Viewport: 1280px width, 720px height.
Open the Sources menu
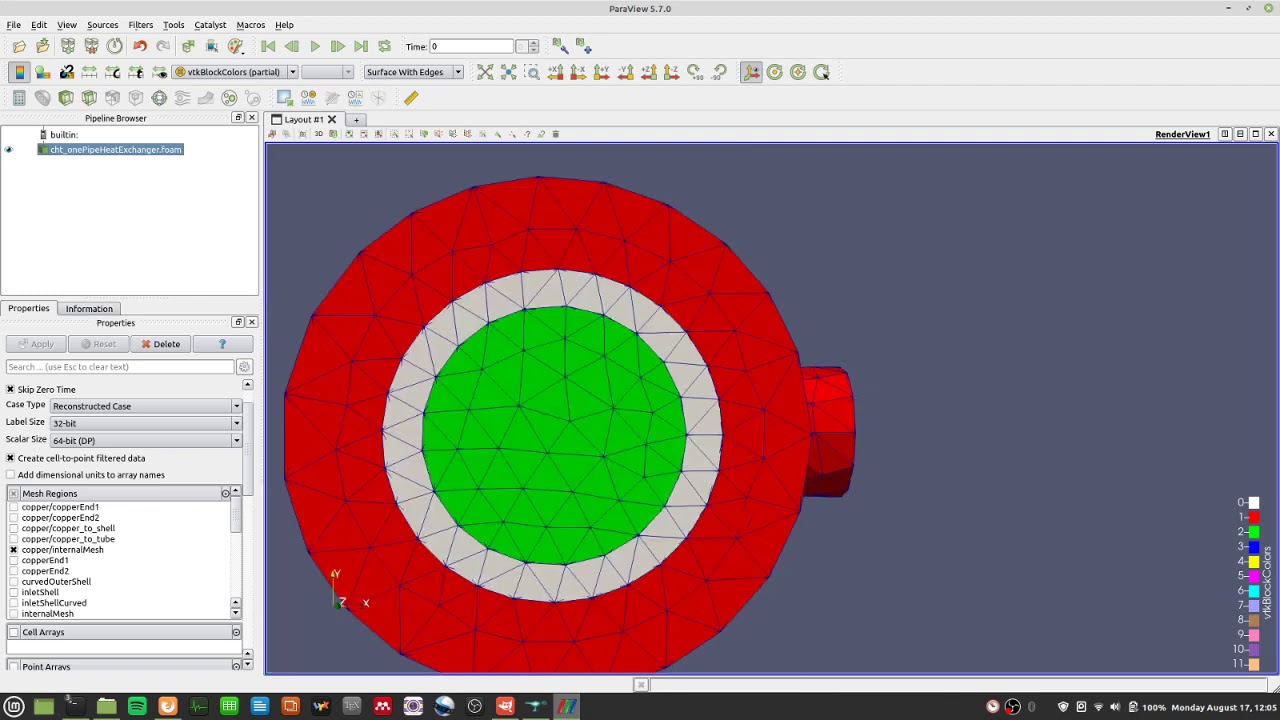pyautogui.click(x=102, y=25)
